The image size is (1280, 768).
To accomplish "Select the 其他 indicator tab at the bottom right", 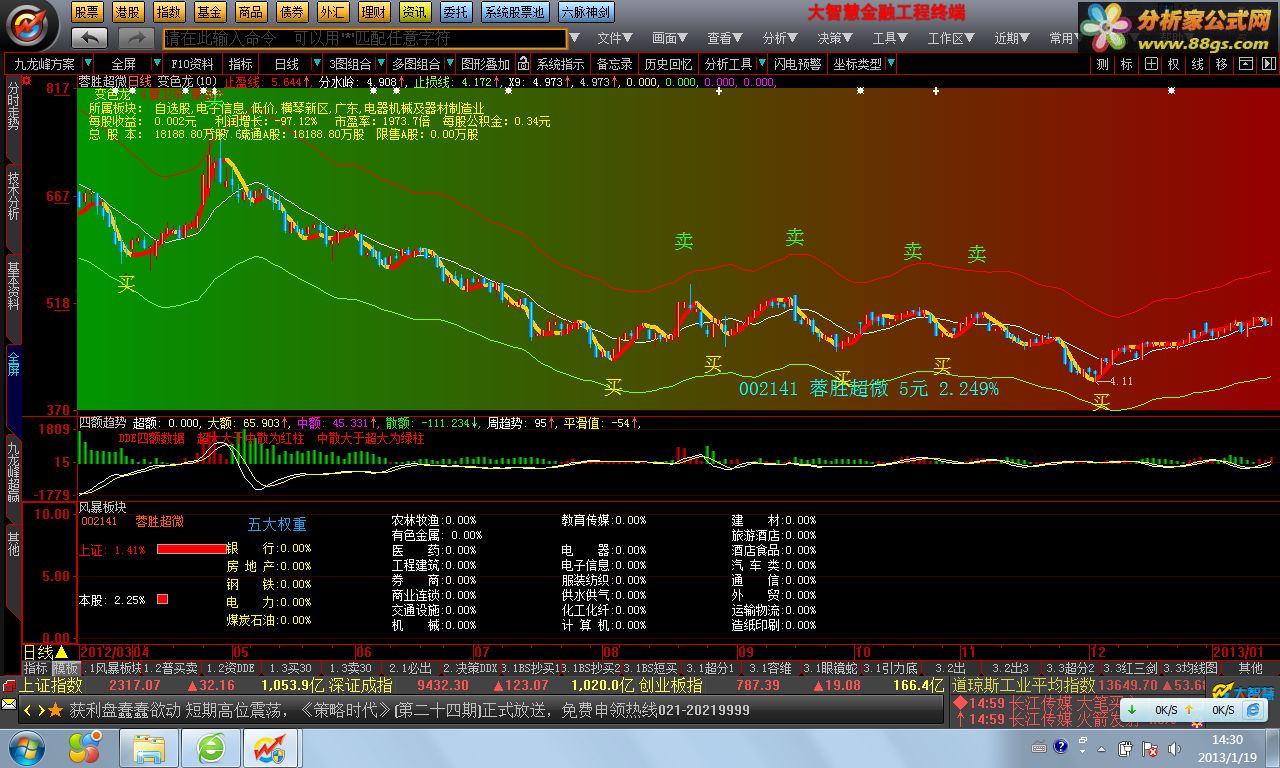I will tap(1250, 668).
